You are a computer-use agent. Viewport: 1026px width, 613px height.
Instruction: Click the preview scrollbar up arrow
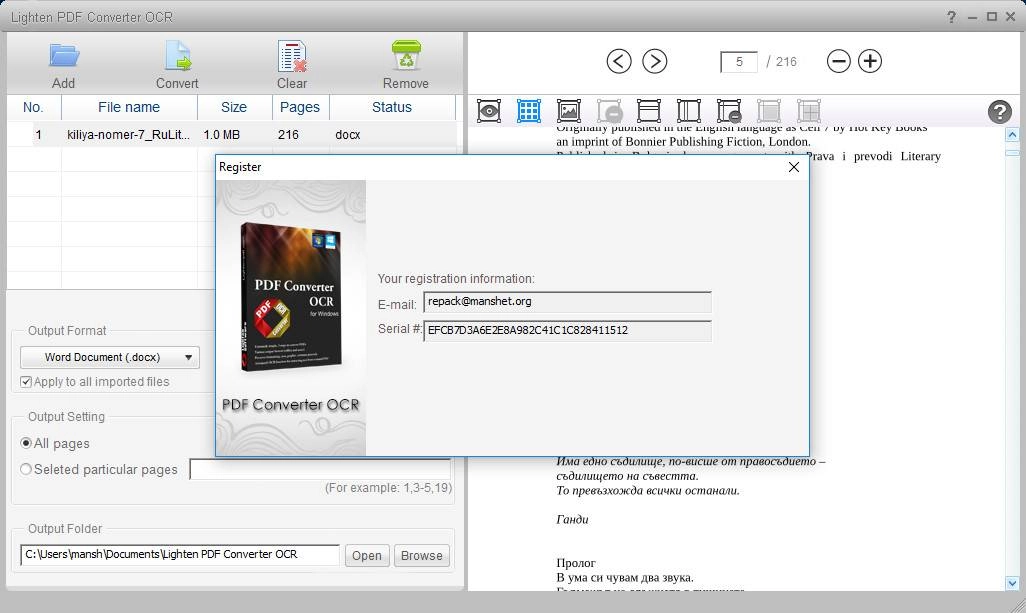[1012, 135]
